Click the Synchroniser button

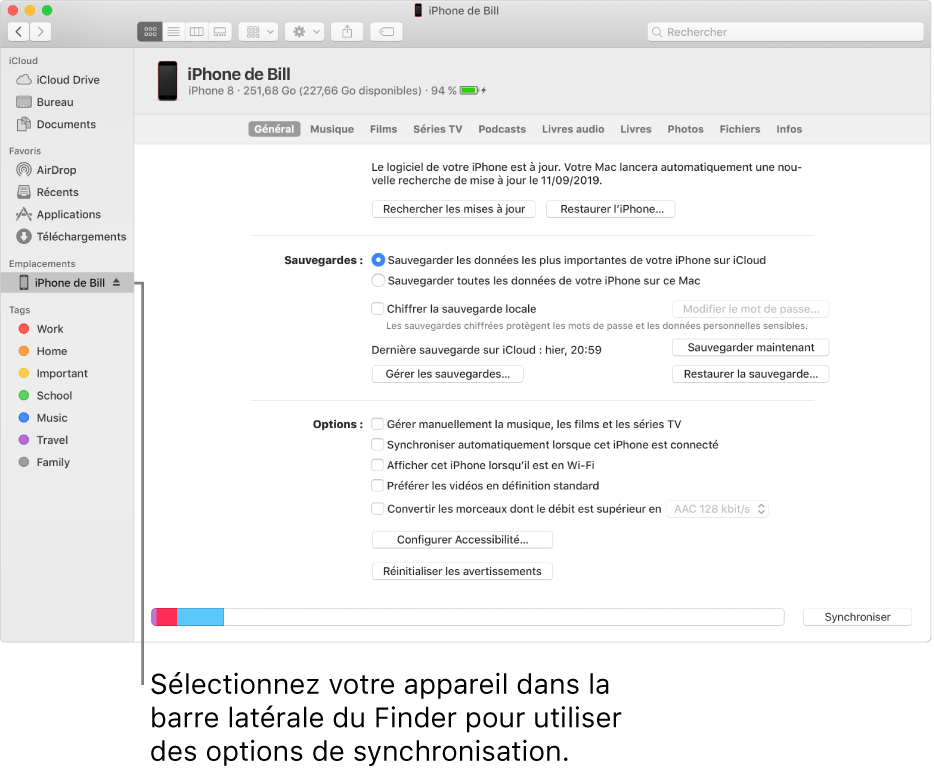[857, 617]
